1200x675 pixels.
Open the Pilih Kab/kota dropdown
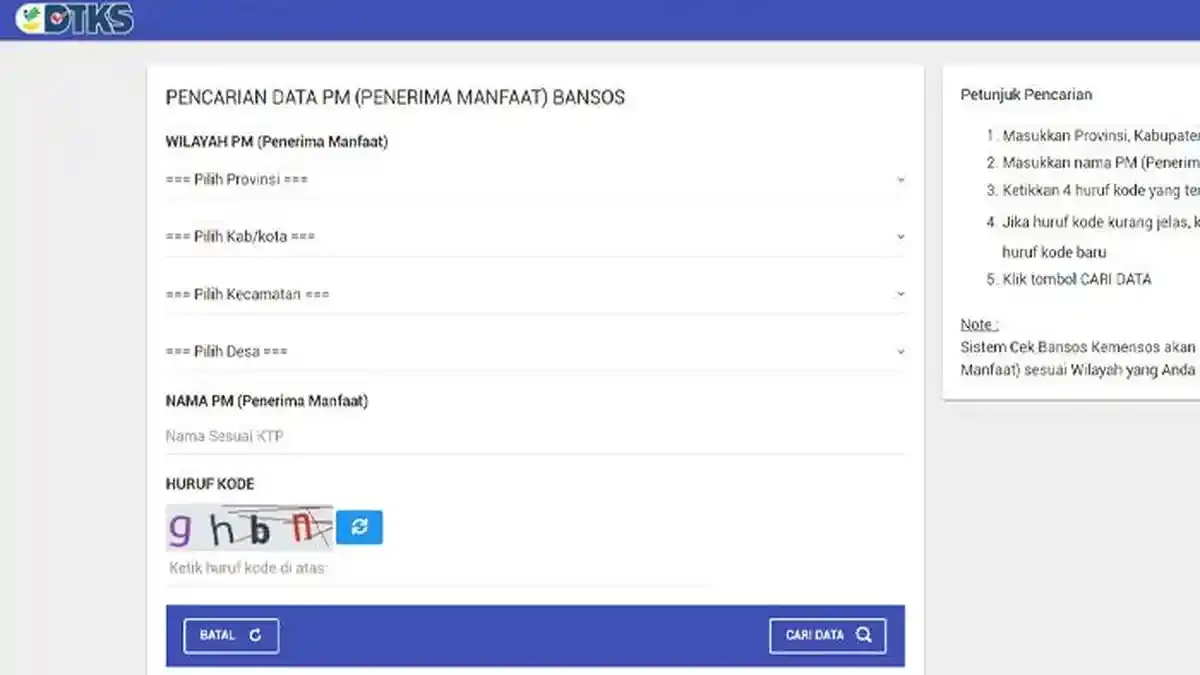click(x=535, y=236)
